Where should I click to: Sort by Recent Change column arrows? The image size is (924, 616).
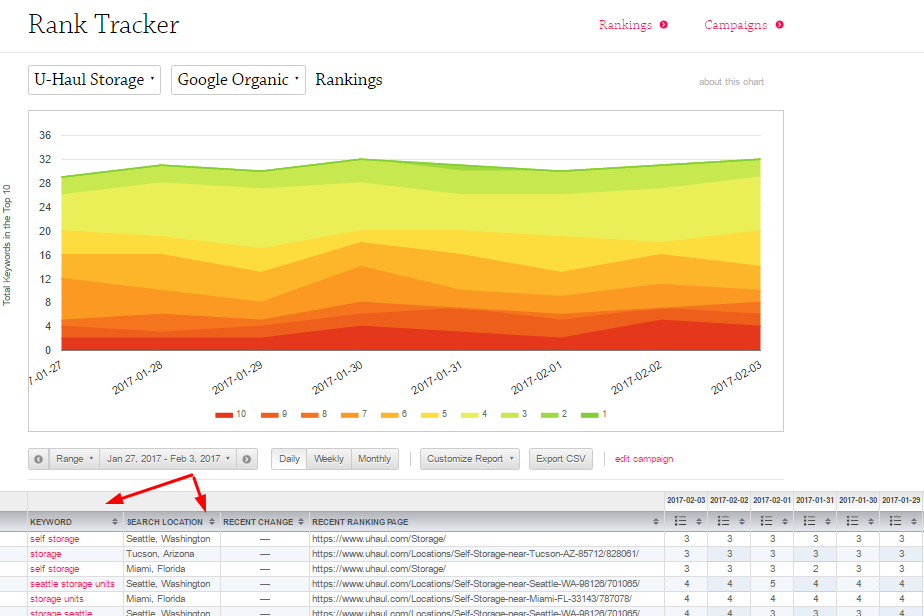click(x=301, y=522)
